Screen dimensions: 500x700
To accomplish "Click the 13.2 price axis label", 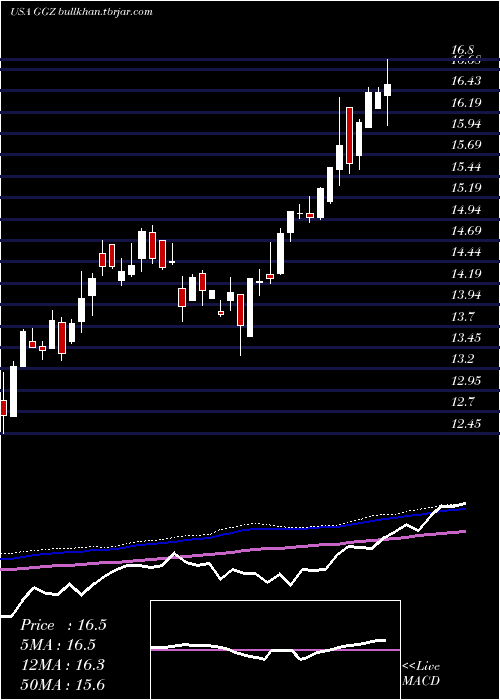I will (463, 358).
